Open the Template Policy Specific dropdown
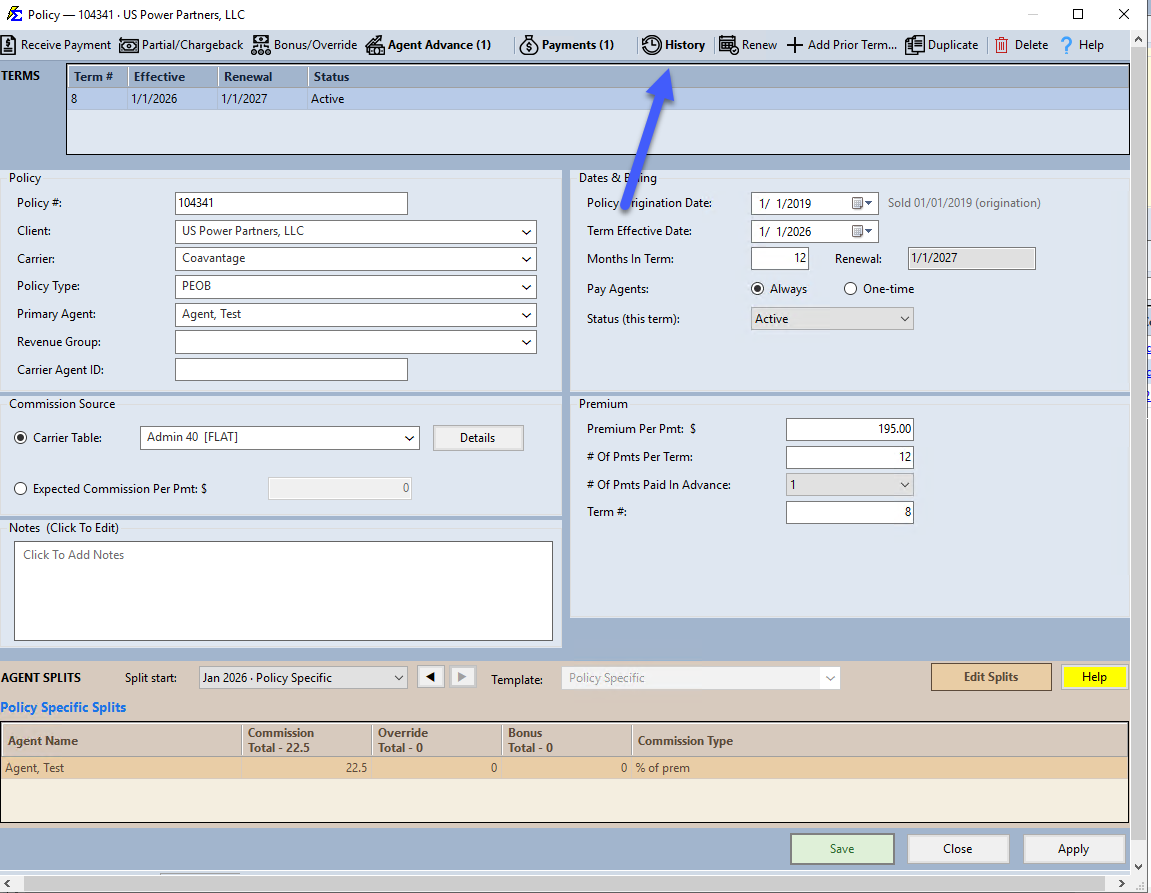Viewport: 1151px width, 893px height. [x=829, y=678]
